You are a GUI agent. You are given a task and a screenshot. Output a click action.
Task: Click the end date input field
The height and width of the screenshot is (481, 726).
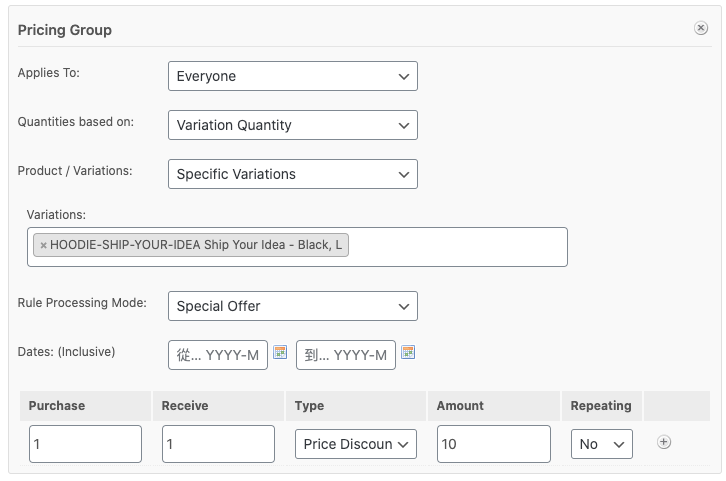point(345,355)
